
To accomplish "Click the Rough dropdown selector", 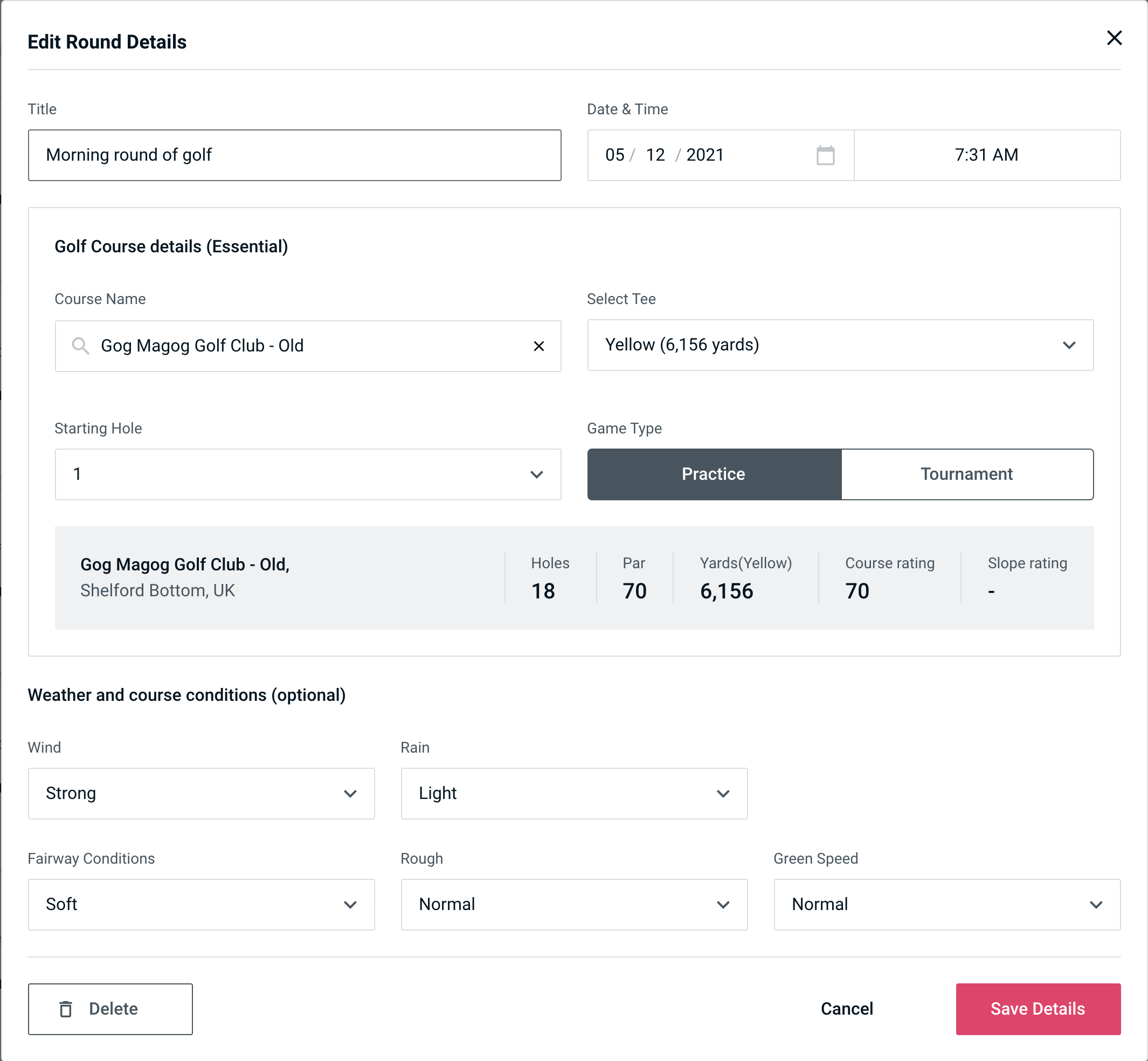I will click(x=574, y=905).
